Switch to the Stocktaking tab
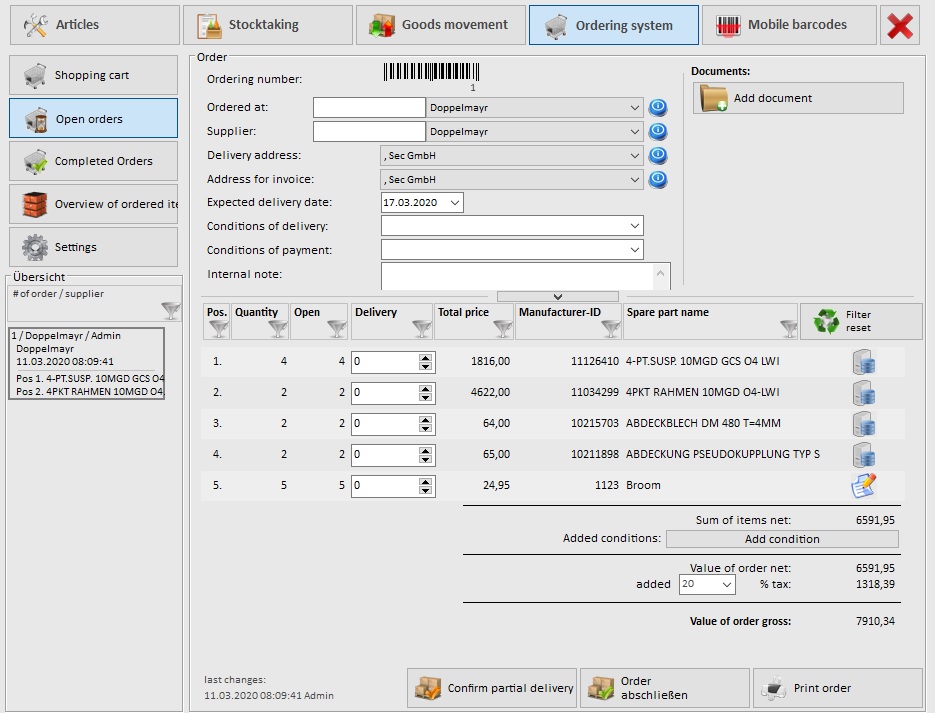This screenshot has width=935, height=713. [x=268, y=25]
